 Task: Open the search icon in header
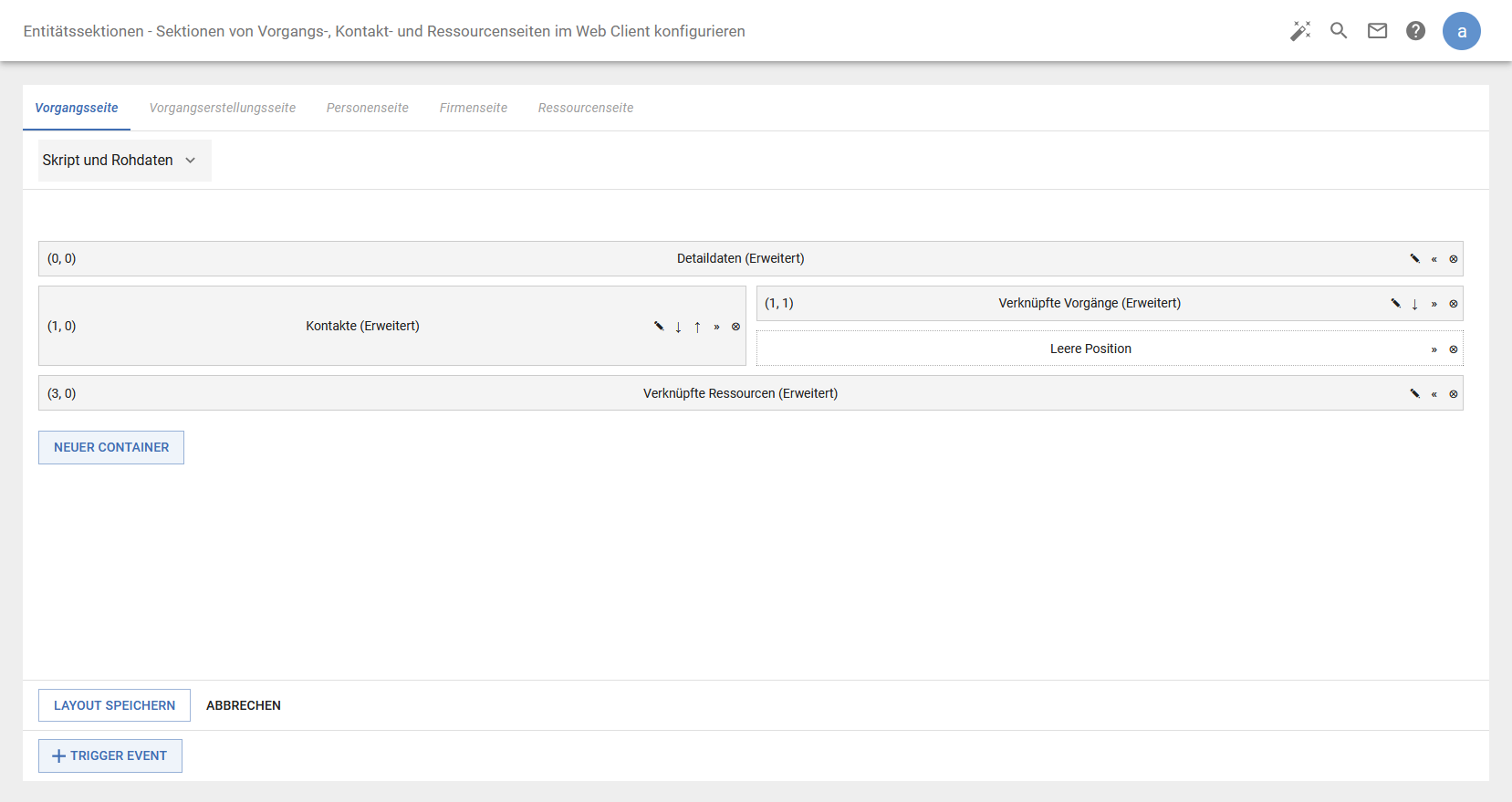click(1339, 31)
